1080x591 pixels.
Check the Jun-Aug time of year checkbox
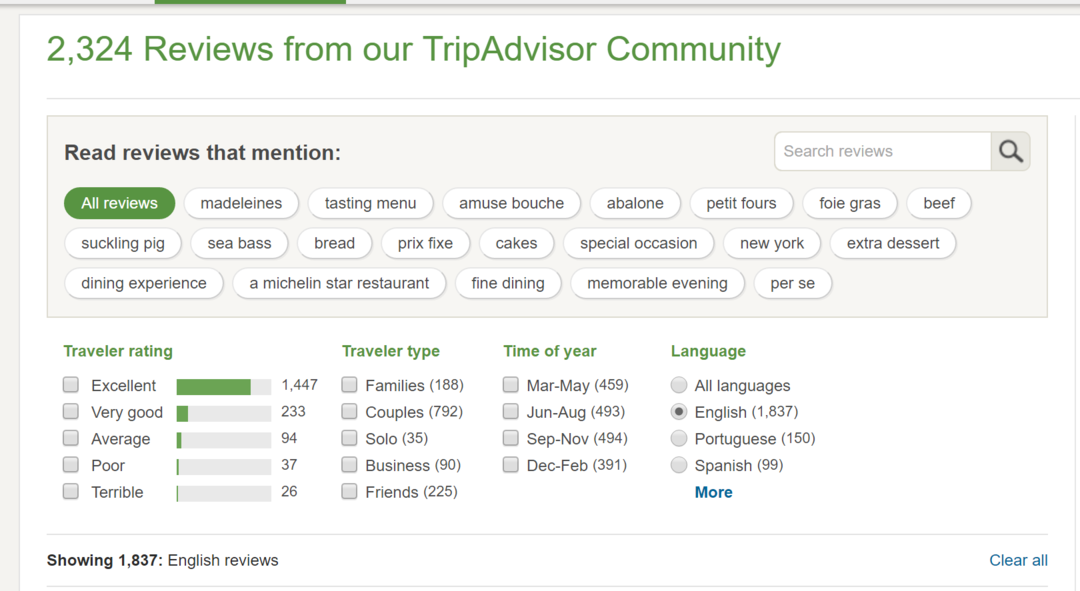point(510,411)
